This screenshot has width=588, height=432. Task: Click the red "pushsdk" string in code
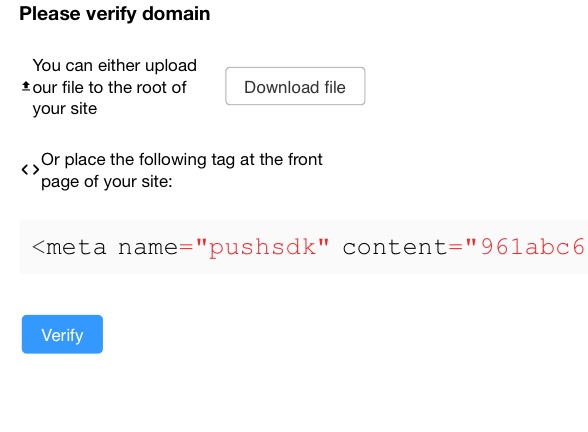(x=262, y=247)
